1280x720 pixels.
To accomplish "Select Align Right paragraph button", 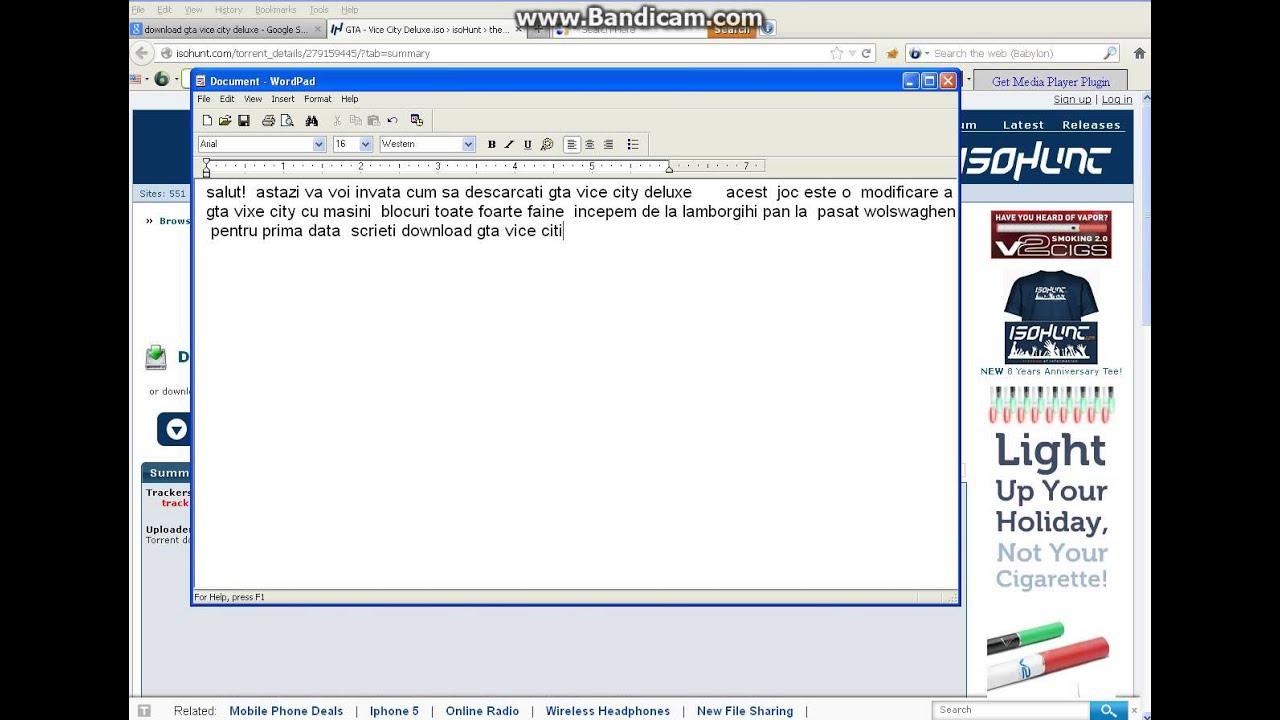I will click(x=608, y=145).
